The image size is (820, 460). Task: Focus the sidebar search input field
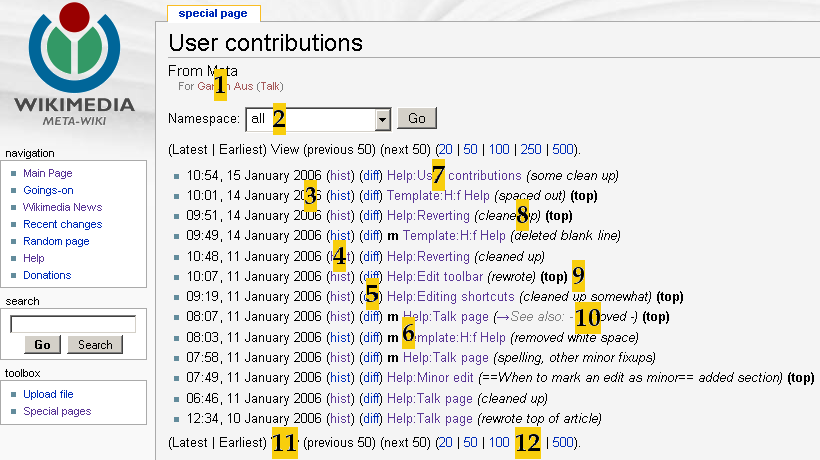(x=73, y=324)
